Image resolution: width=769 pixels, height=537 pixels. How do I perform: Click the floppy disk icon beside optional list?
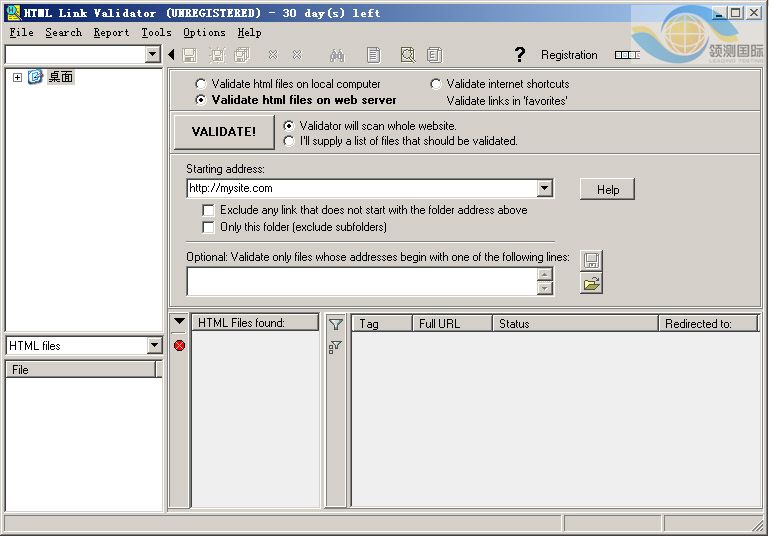coord(591,260)
